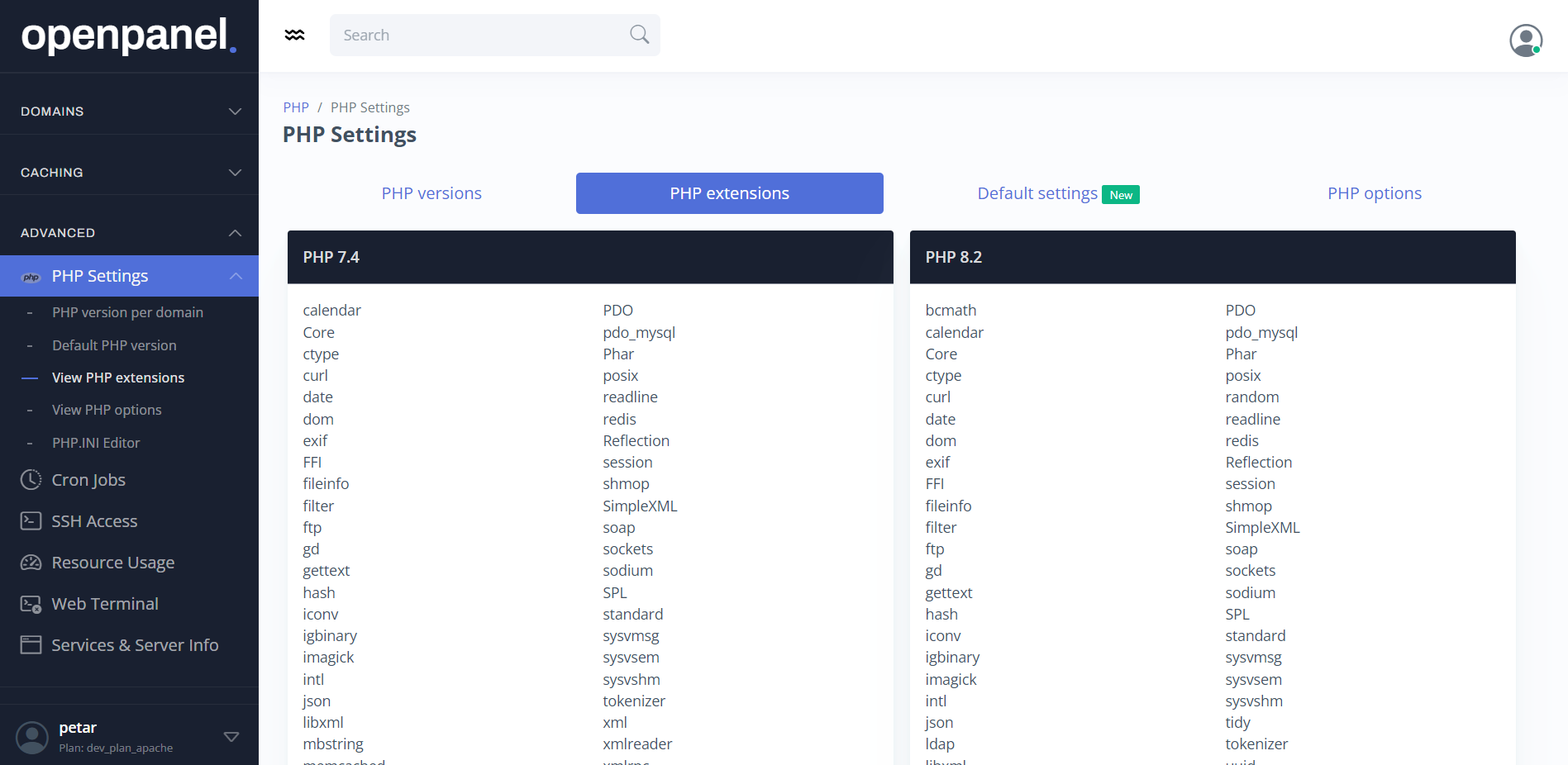The height and width of the screenshot is (765, 1568).
Task: Click into the Search input field
Action: [479, 36]
